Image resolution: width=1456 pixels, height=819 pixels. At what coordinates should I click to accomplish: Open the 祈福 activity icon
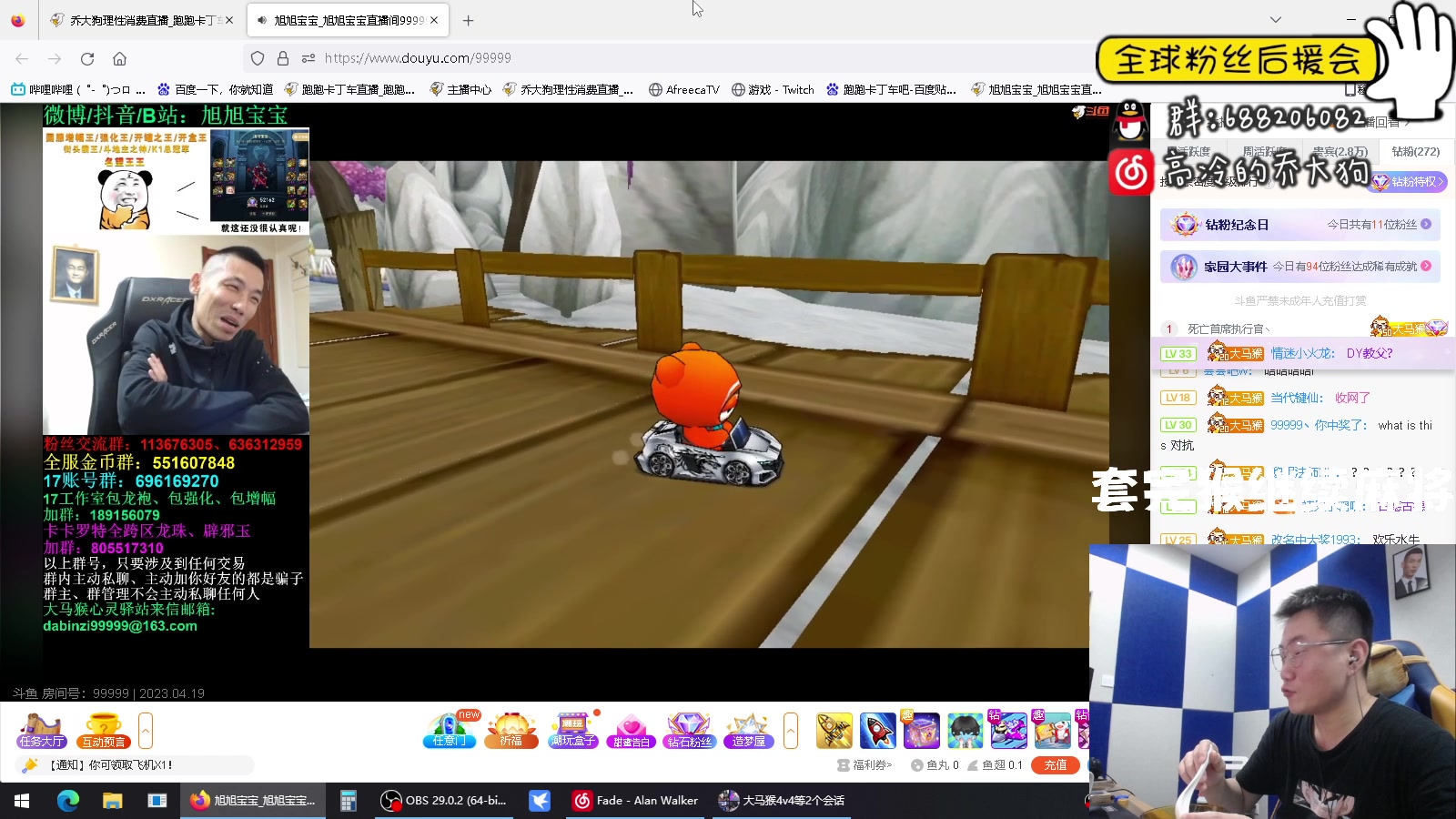click(511, 731)
